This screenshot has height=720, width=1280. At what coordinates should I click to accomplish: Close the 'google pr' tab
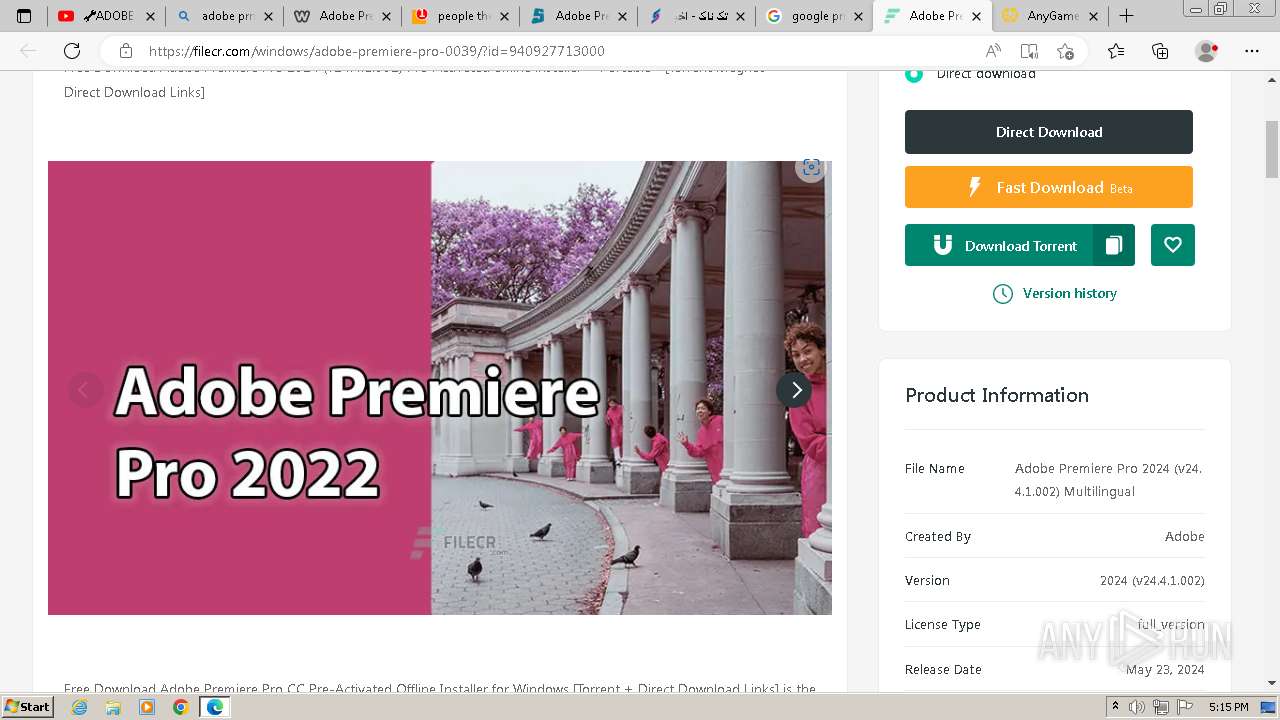[x=858, y=16]
